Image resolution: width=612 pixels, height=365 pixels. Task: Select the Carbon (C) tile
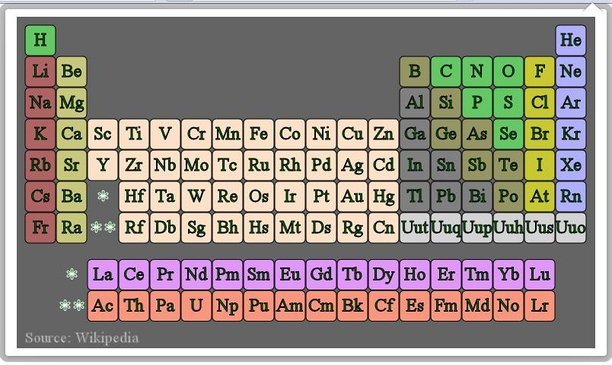[446, 71]
